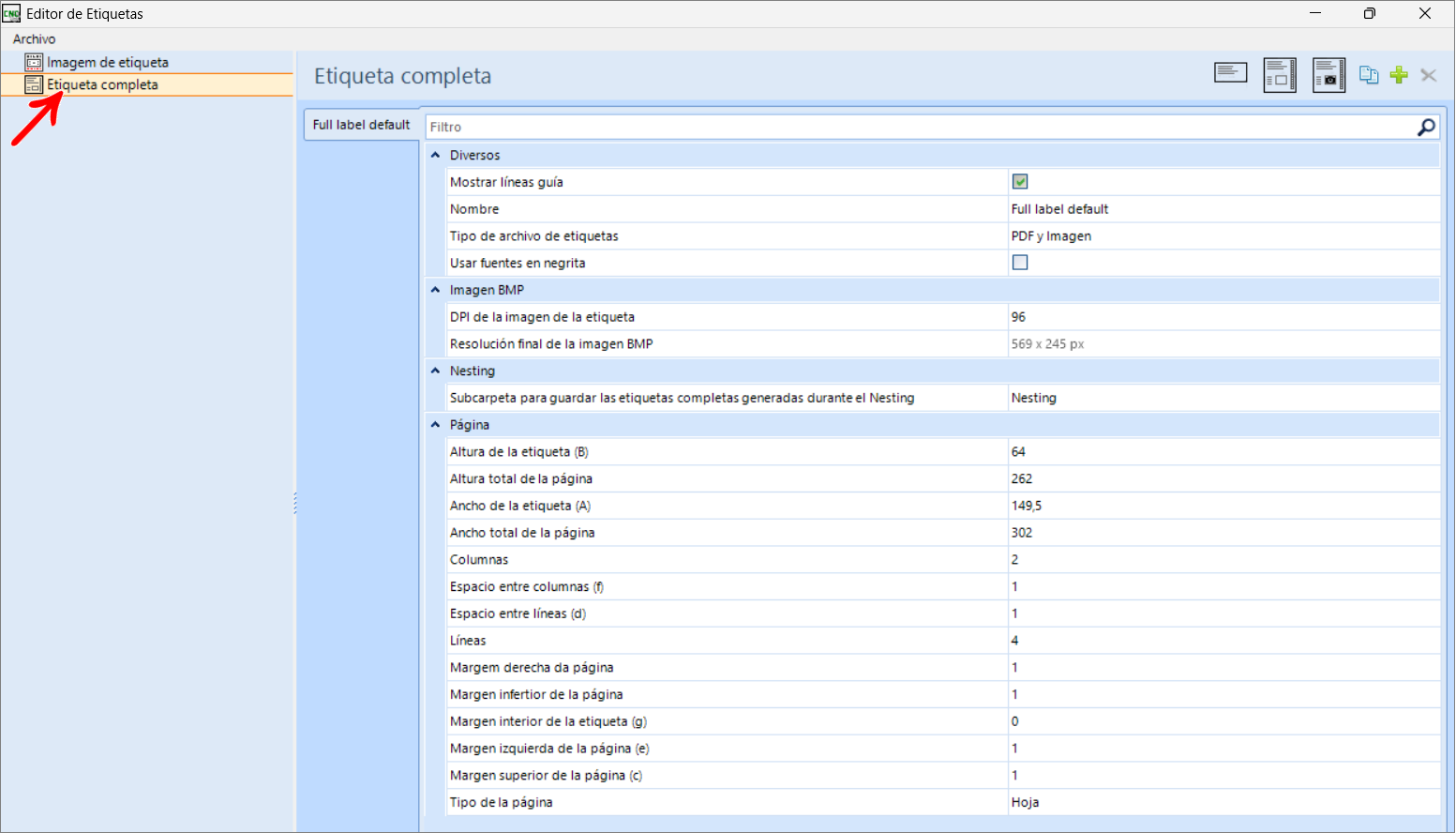Click the Etiqueta completa tree icon

coord(34,84)
